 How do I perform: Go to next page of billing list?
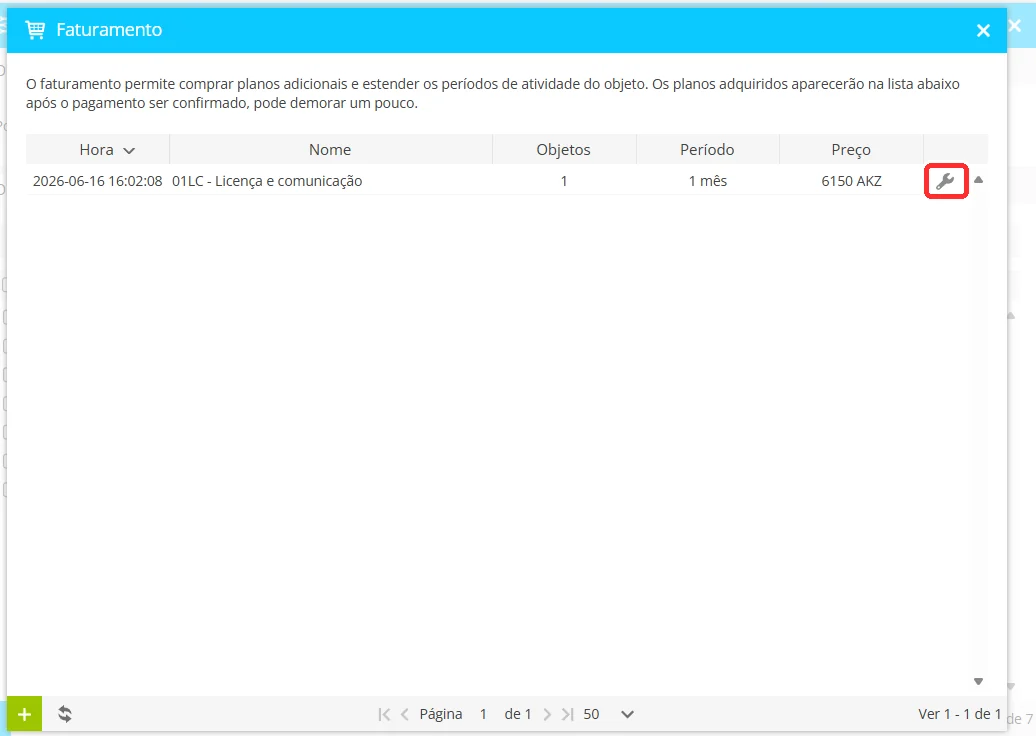(547, 714)
